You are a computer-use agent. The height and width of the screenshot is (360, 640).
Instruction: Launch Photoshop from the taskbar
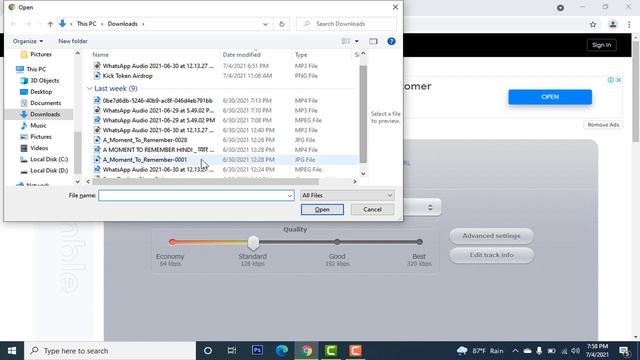(x=257, y=351)
